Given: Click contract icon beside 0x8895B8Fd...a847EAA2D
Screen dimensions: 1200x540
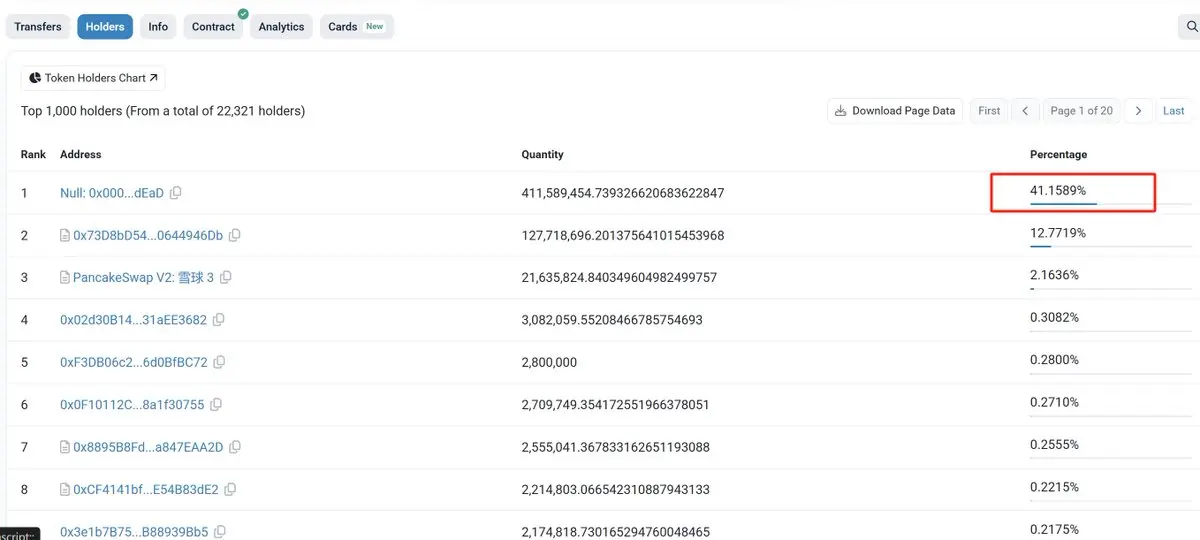Looking at the screenshot, I should tap(65, 447).
